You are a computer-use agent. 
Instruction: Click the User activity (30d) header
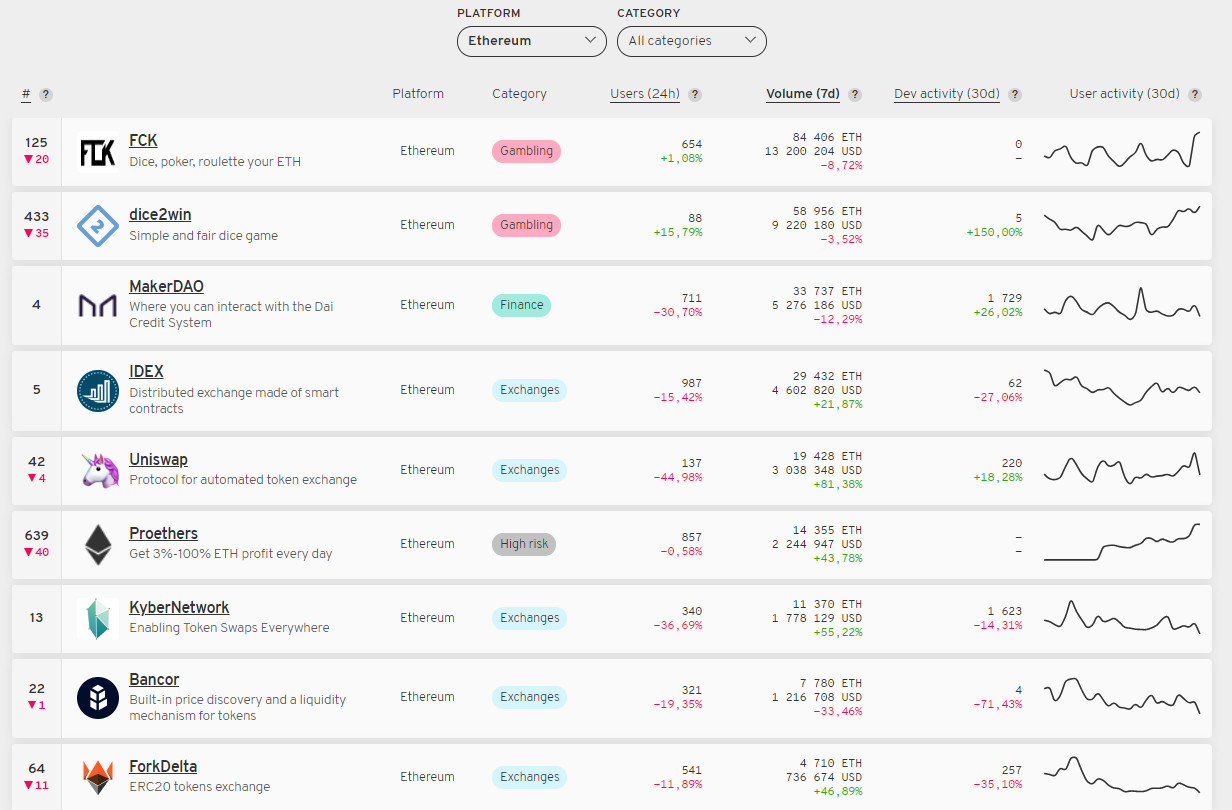(1124, 94)
